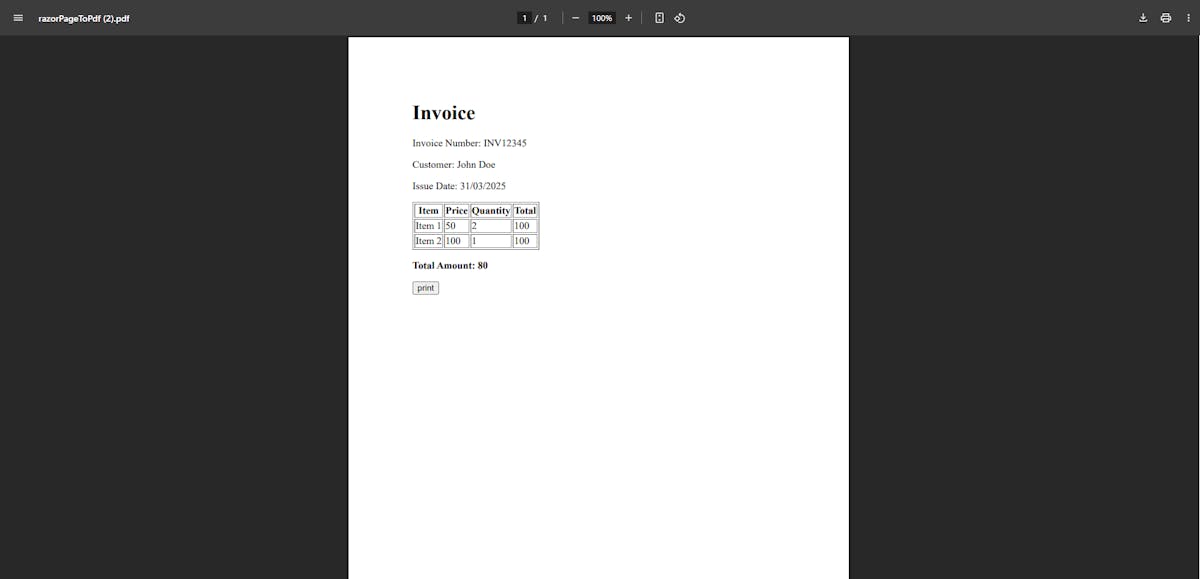This screenshot has height=579, width=1200.
Task: Click the Quantity column header
Action: point(490,211)
